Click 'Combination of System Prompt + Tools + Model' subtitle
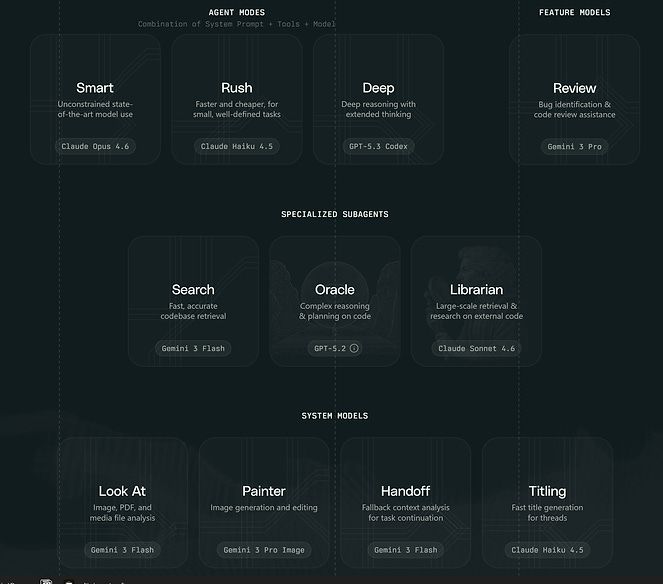Viewport: 663px width, 584px height. (x=237, y=24)
